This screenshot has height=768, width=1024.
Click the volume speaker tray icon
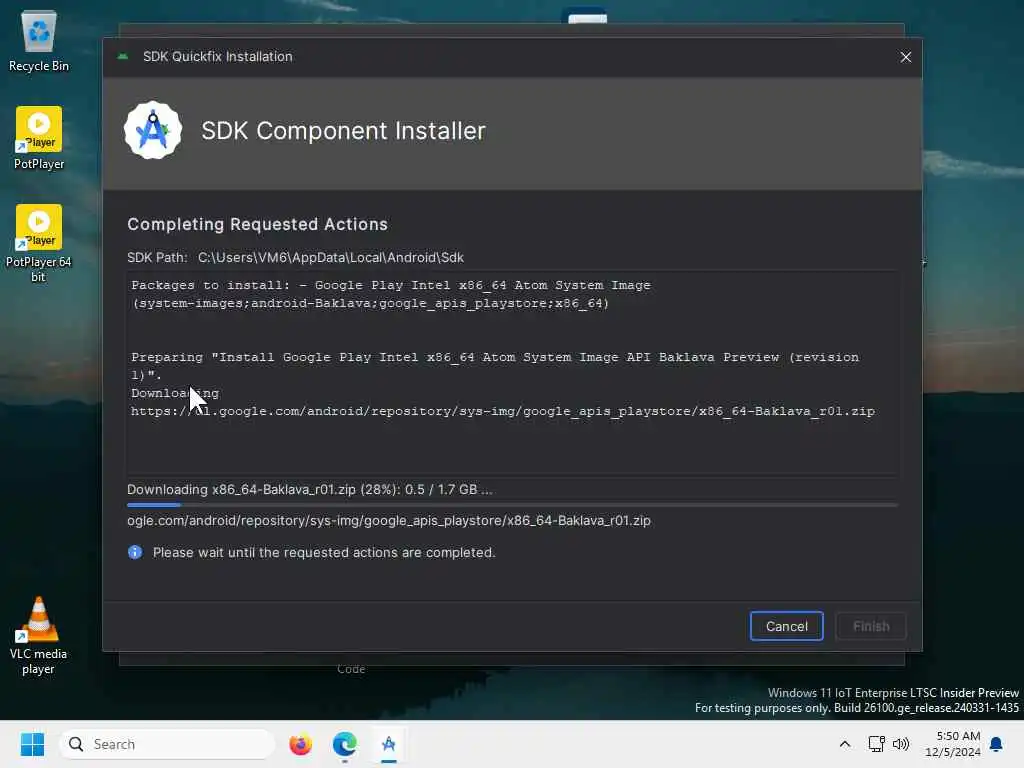tap(901, 744)
